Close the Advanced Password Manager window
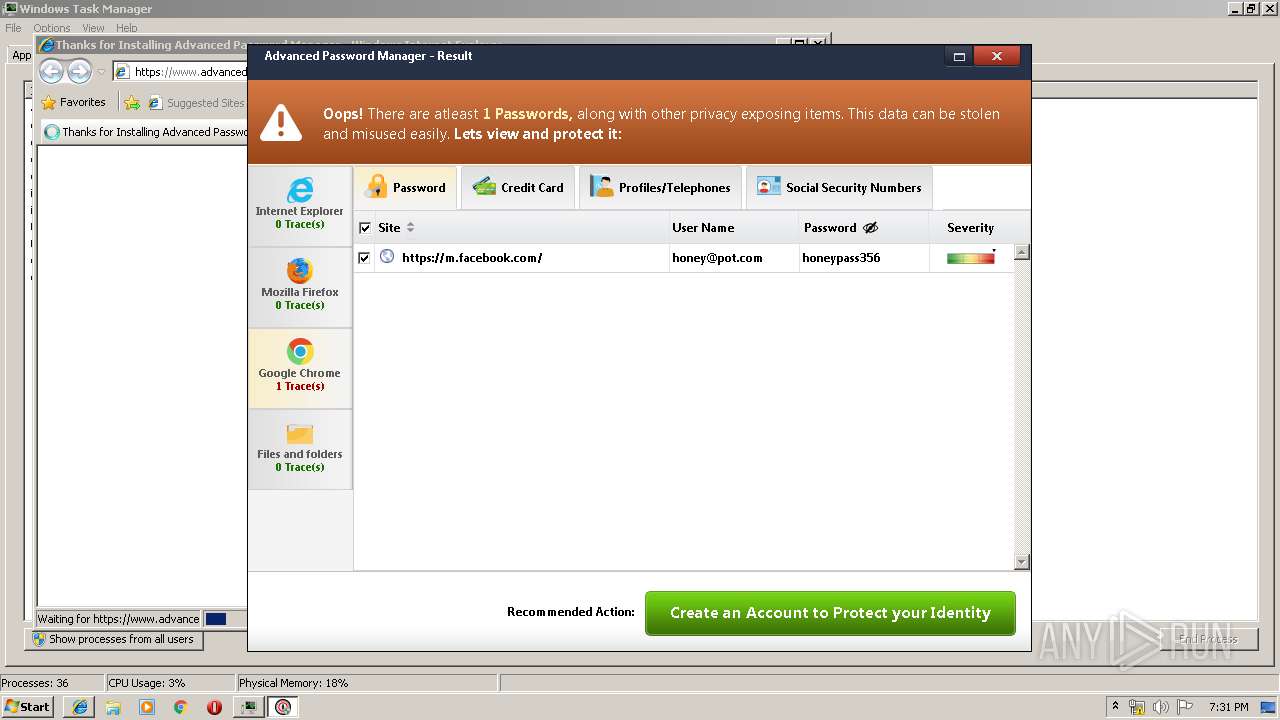Viewport: 1280px width, 720px height. point(996,57)
